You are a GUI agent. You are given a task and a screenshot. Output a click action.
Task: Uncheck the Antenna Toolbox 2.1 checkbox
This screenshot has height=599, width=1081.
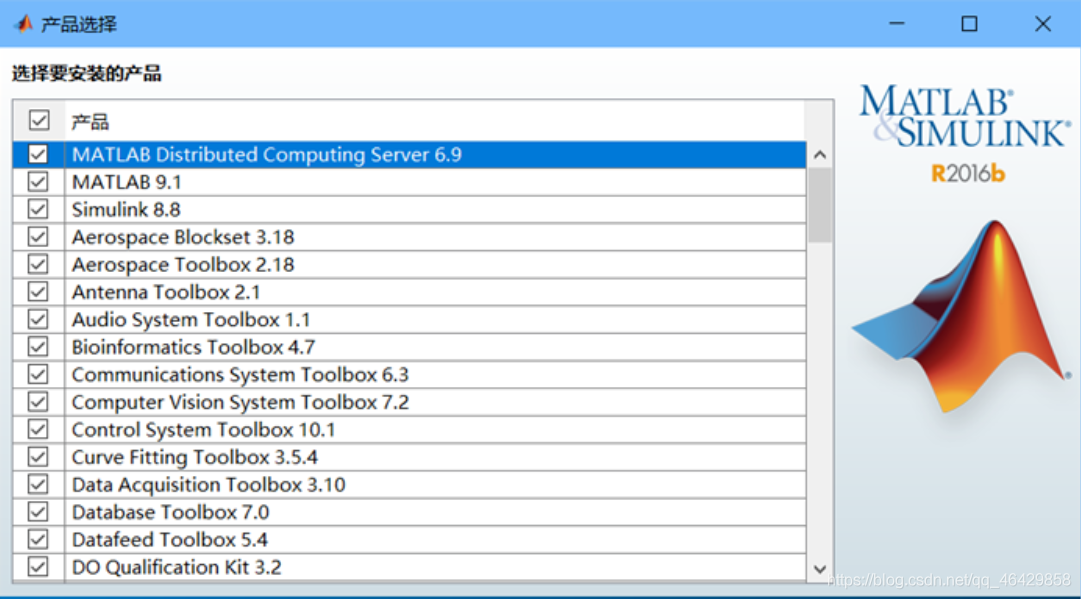[x=38, y=292]
